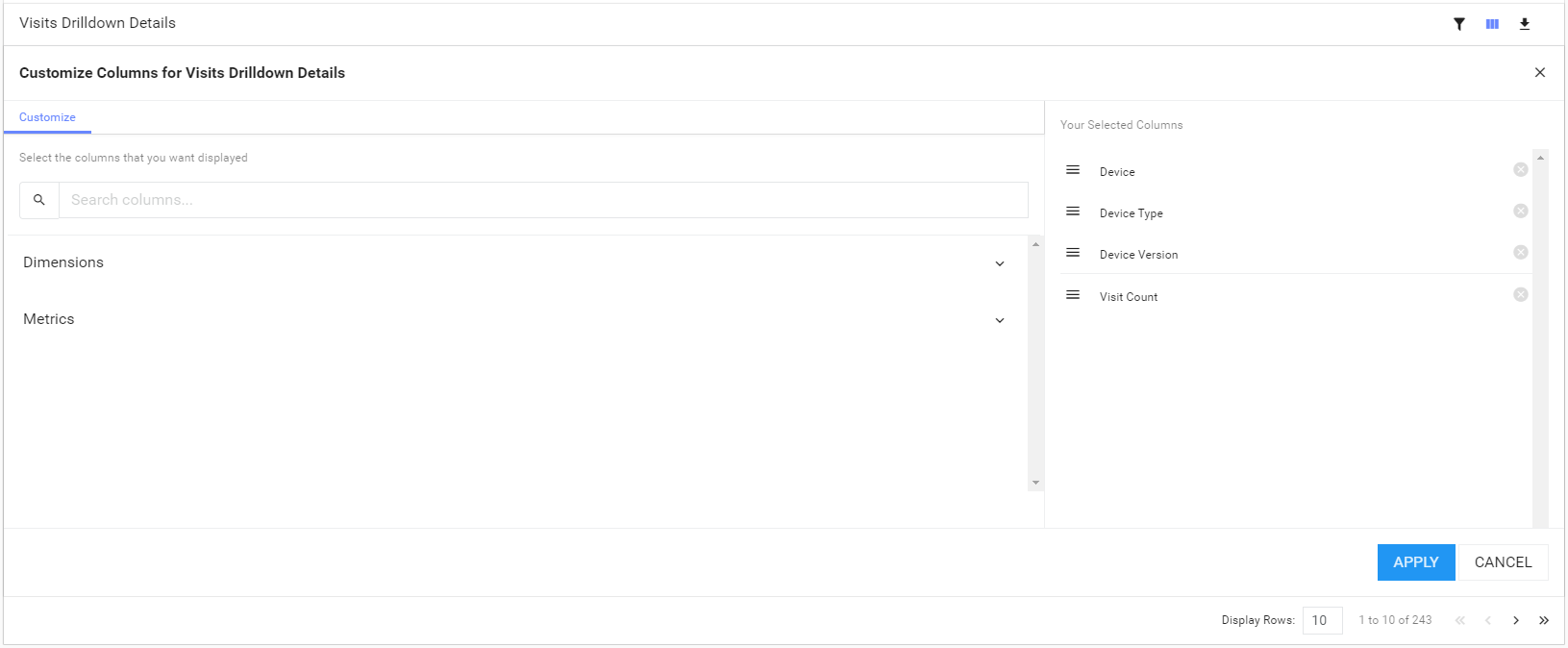Open the filter funnel icon
Viewport: 1568px width, 648px height.
1459,24
